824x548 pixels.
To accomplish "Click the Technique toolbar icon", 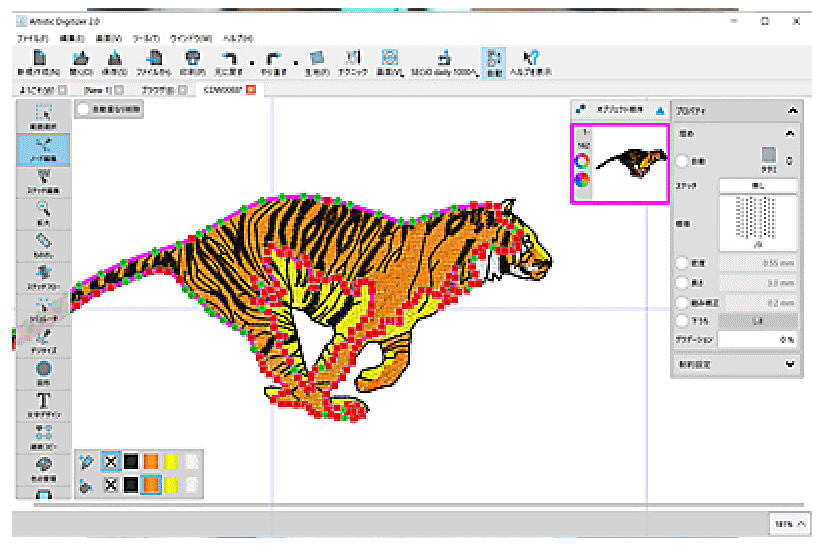I will point(353,58).
